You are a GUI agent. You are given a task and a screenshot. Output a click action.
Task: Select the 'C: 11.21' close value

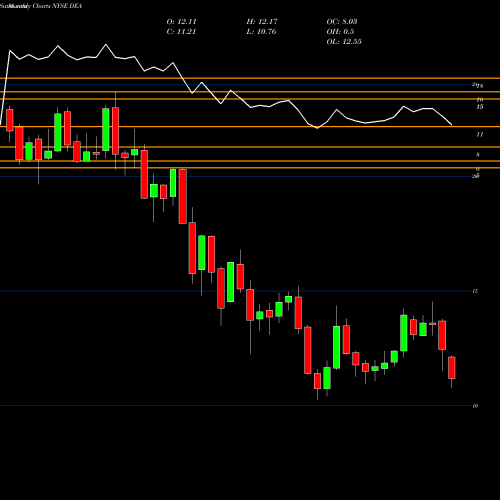pos(181,32)
